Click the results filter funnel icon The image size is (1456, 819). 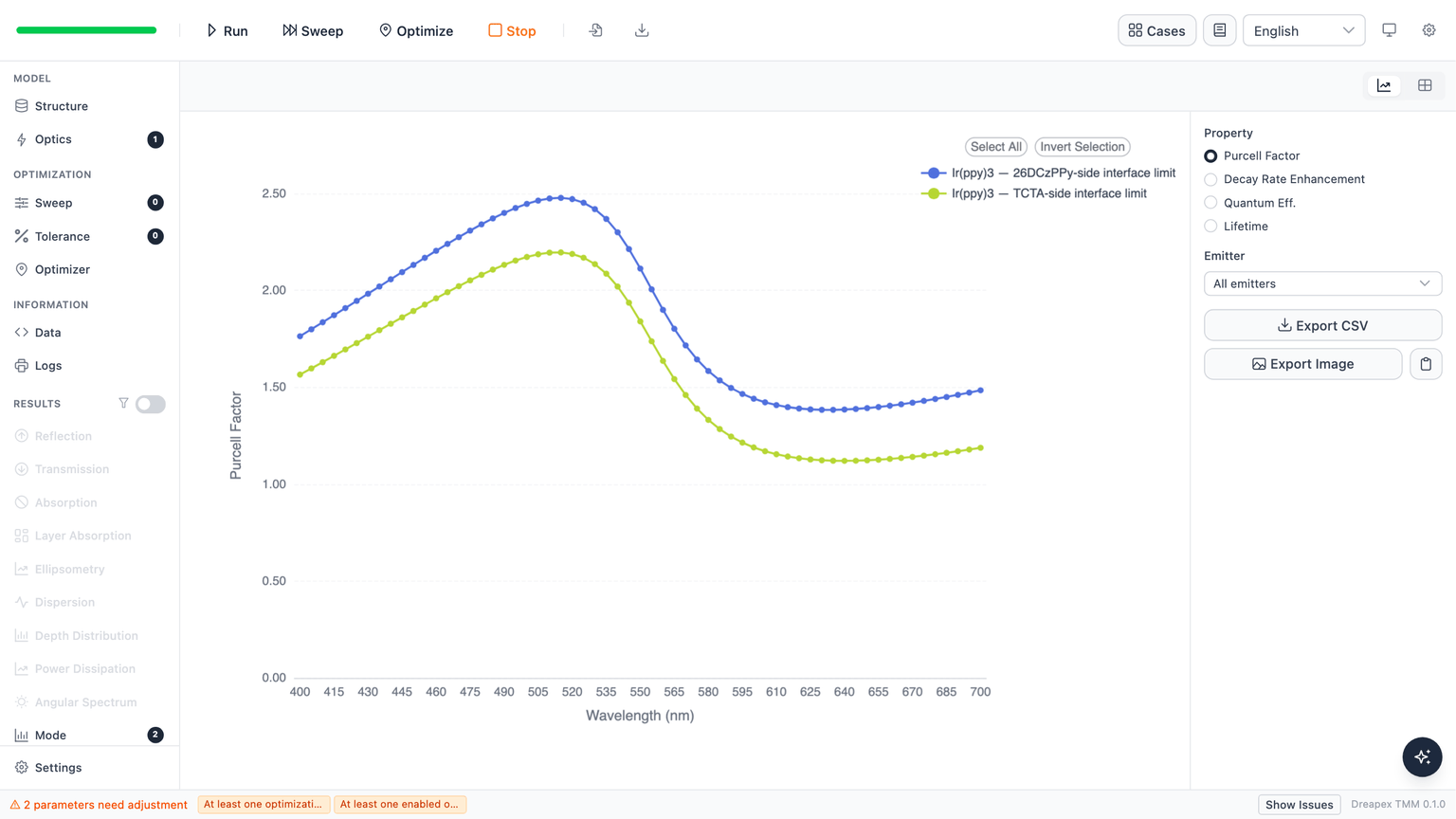pyautogui.click(x=123, y=403)
